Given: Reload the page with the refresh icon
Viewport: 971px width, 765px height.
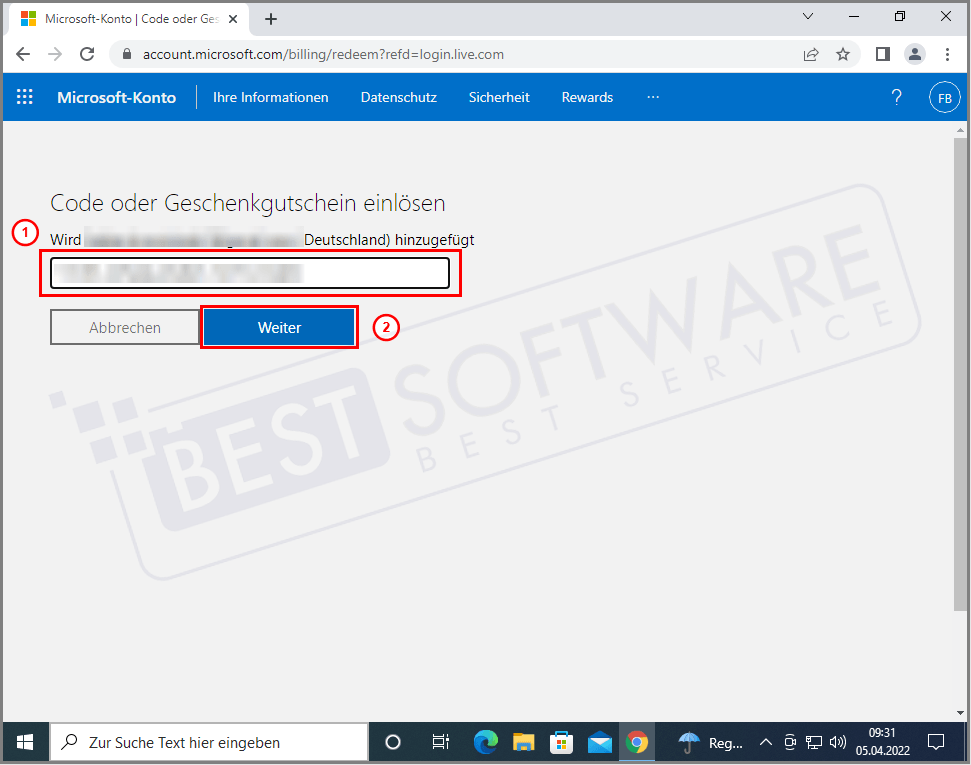Looking at the screenshot, I should click(x=87, y=54).
